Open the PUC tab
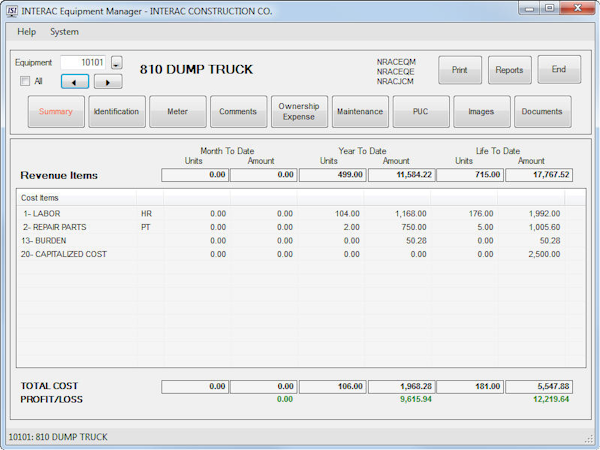 [x=421, y=112]
